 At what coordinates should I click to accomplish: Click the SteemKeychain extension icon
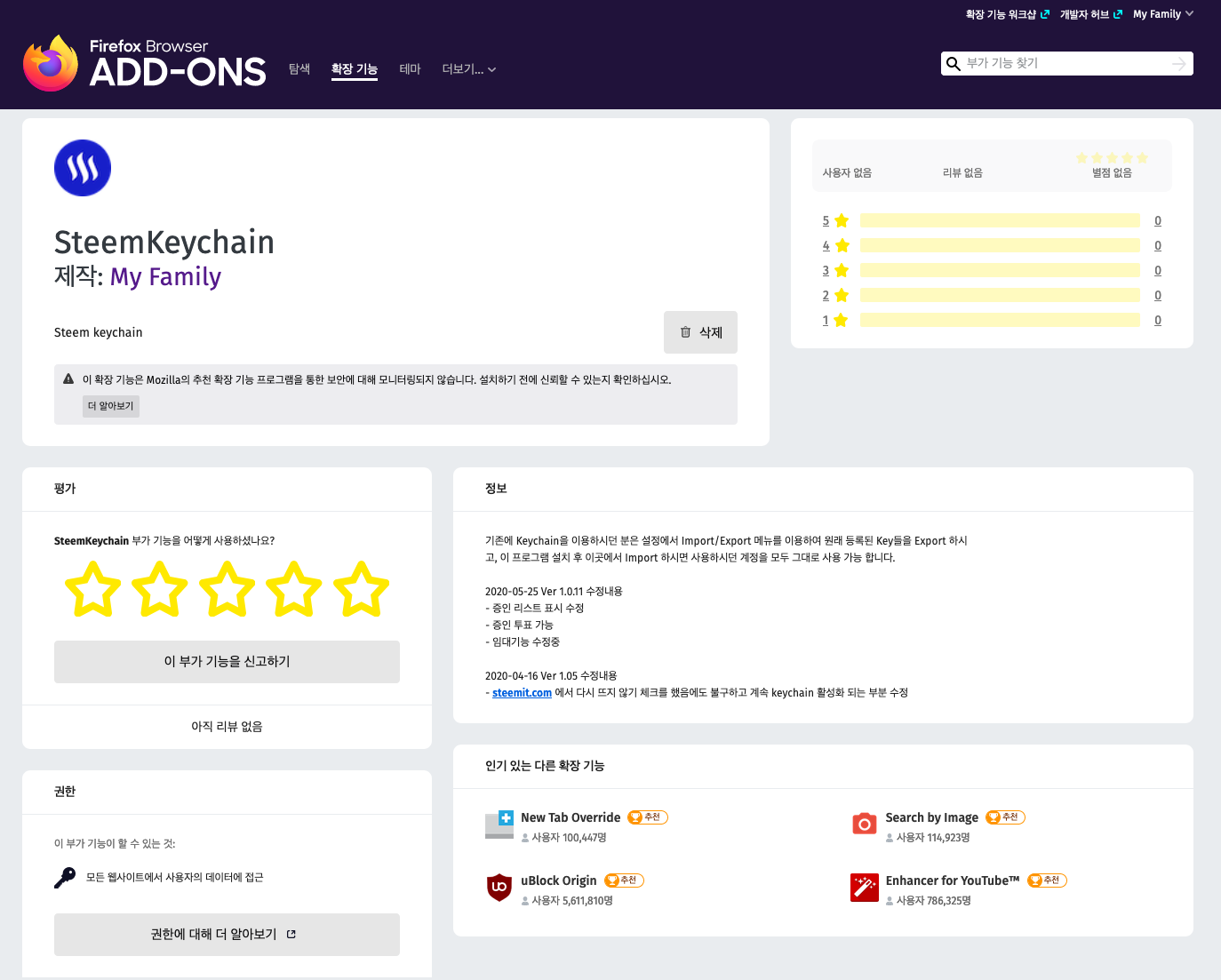coord(83,168)
